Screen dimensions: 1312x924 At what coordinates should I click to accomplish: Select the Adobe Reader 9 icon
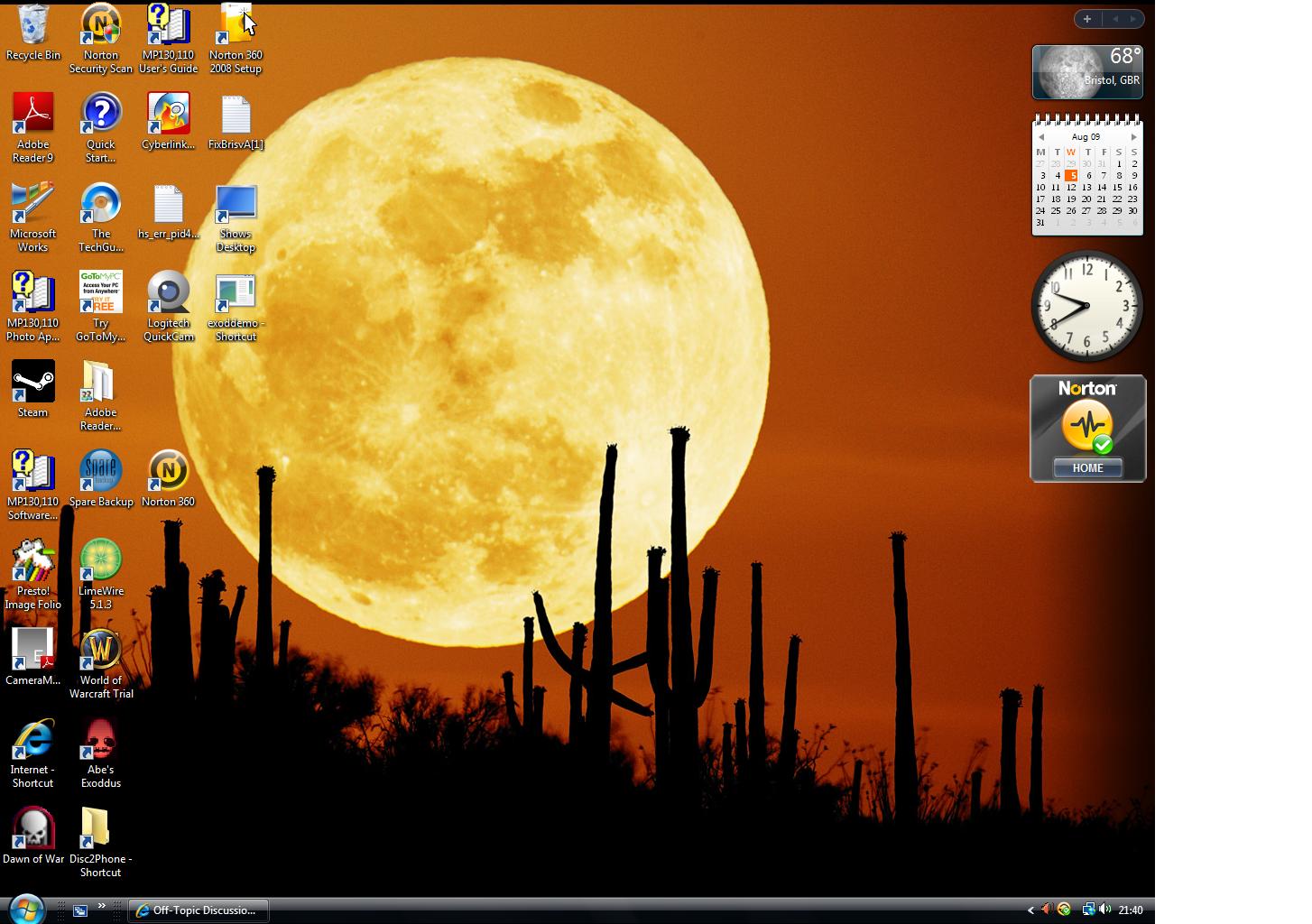pyautogui.click(x=32, y=115)
